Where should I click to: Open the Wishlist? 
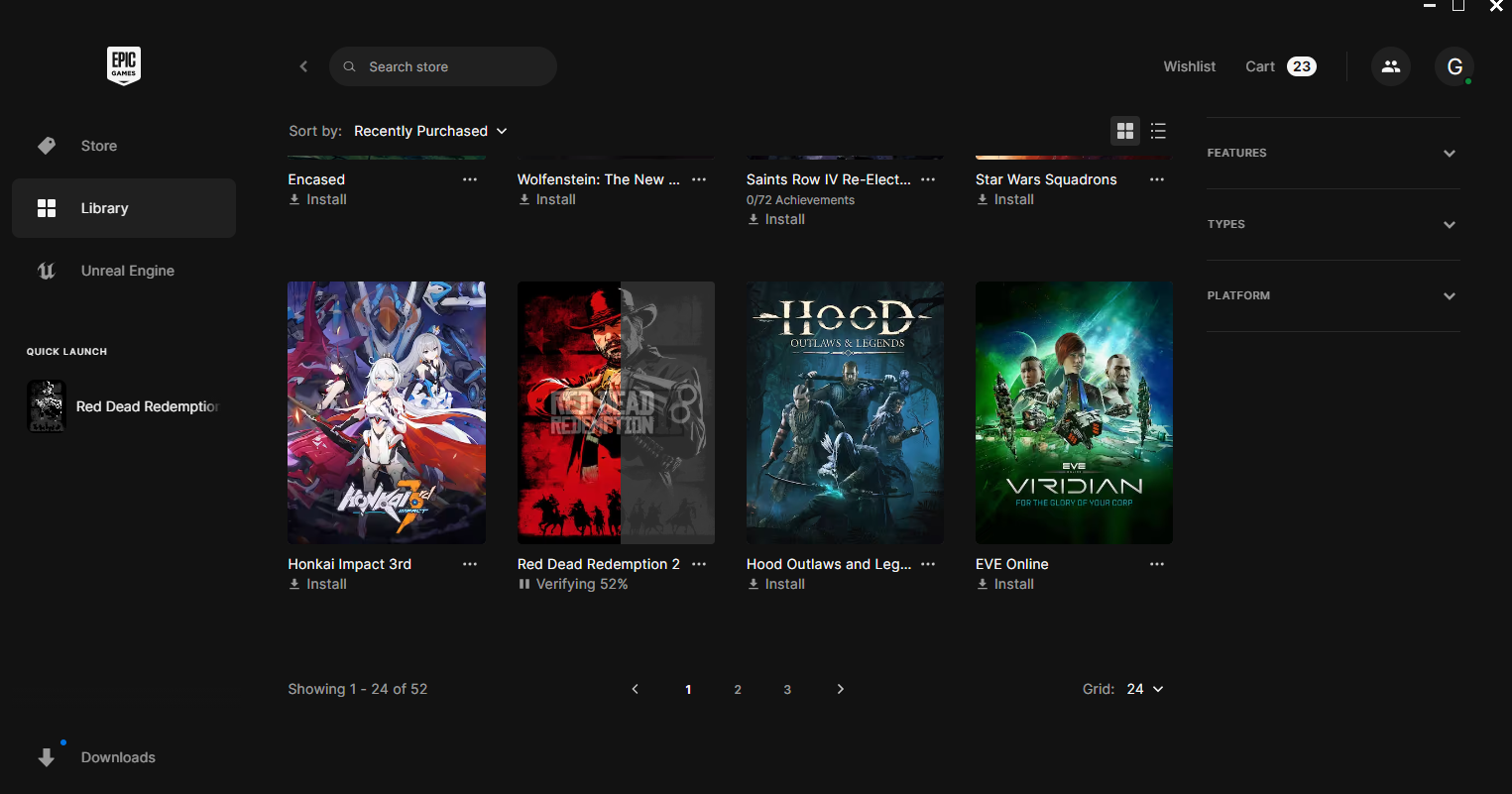pos(1190,66)
